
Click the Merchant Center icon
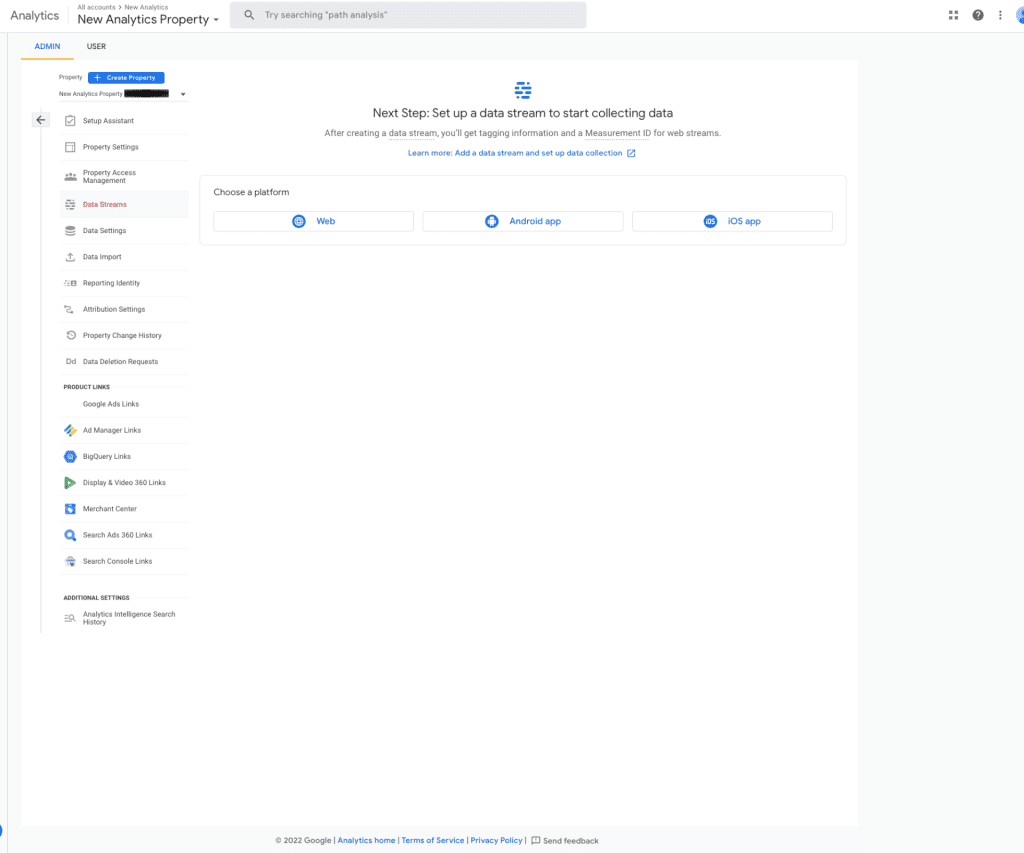[x=70, y=508]
